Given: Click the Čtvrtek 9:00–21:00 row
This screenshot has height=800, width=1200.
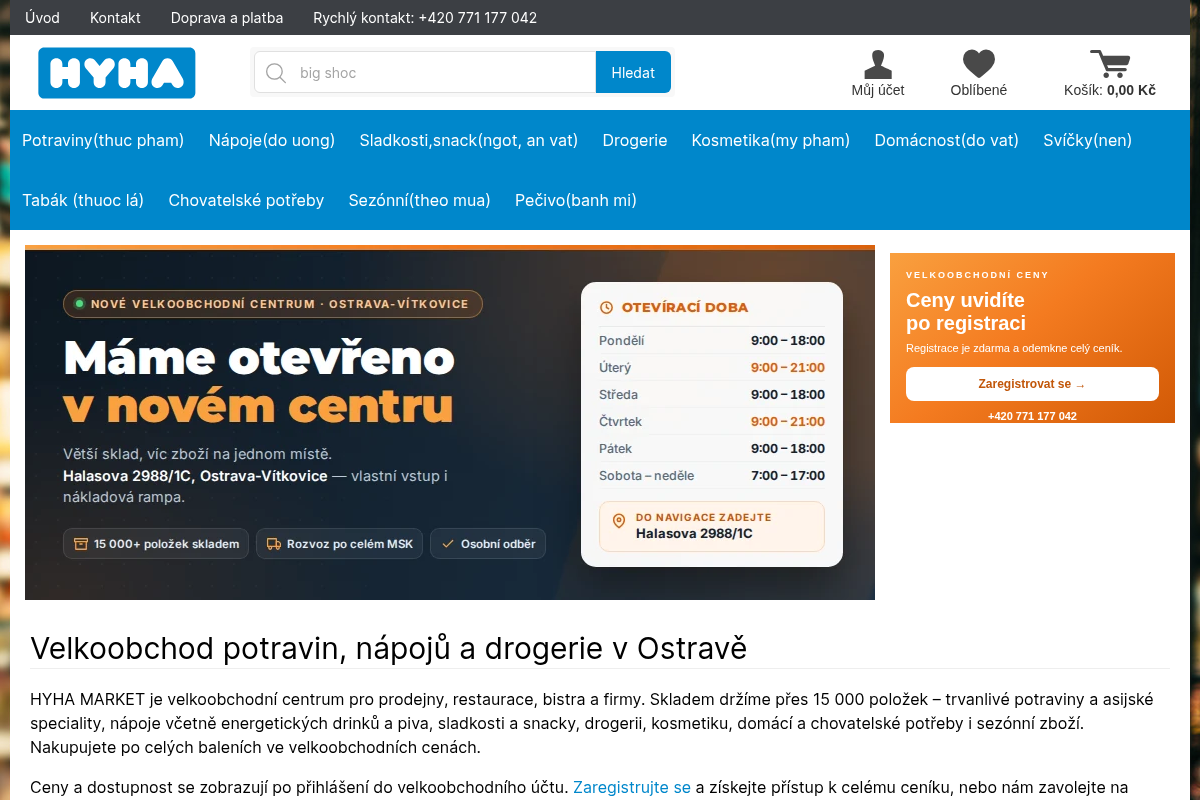Looking at the screenshot, I should [712, 421].
